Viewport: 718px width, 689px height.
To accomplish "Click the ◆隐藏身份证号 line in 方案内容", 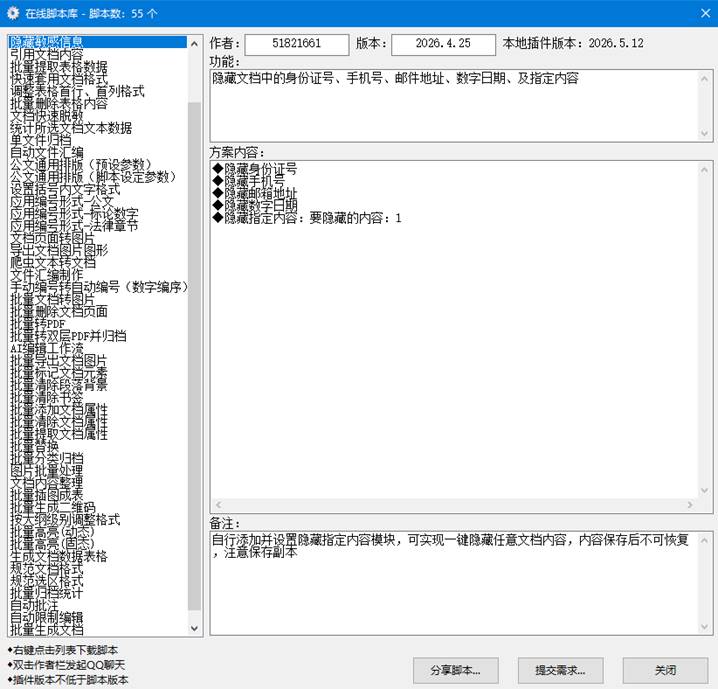I will click(255, 169).
